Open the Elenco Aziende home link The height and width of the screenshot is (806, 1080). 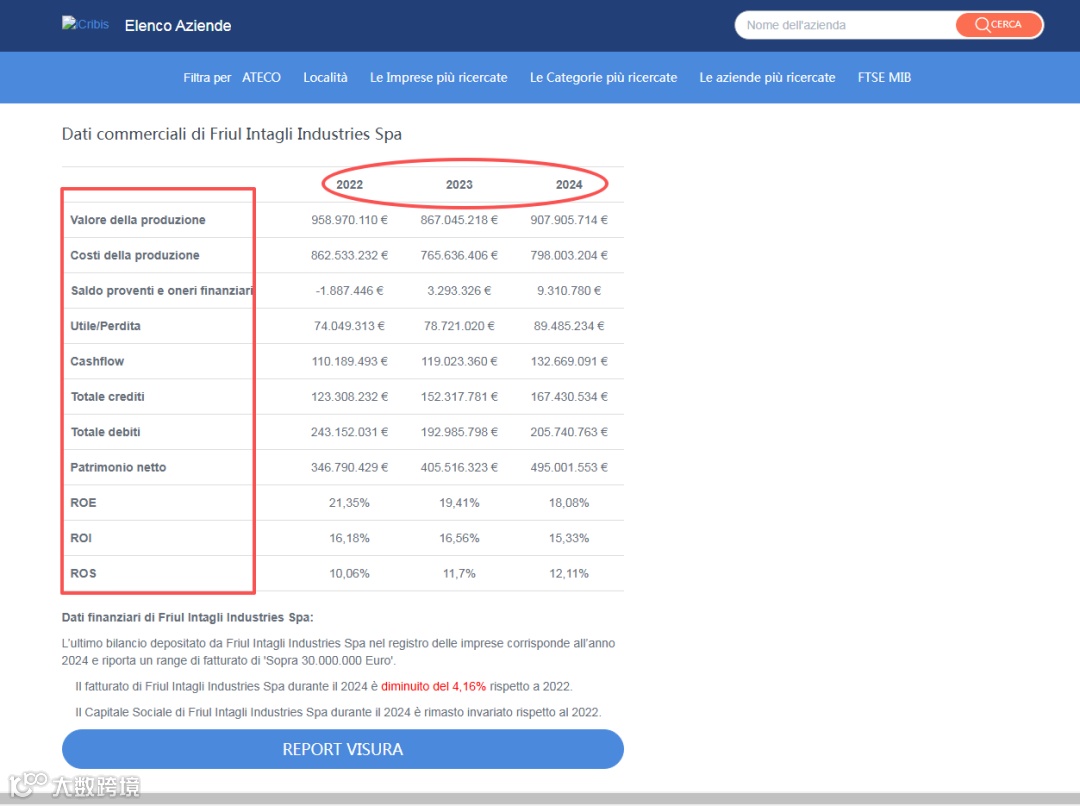[178, 25]
